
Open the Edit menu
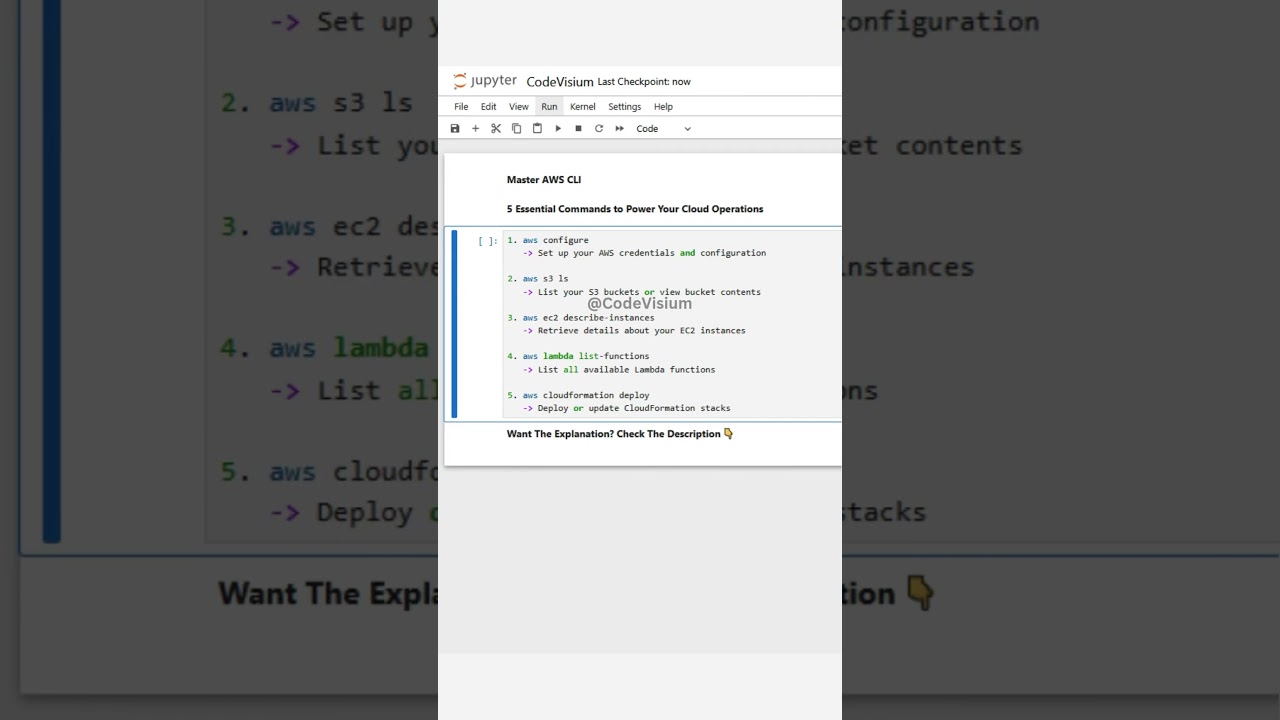[488, 106]
